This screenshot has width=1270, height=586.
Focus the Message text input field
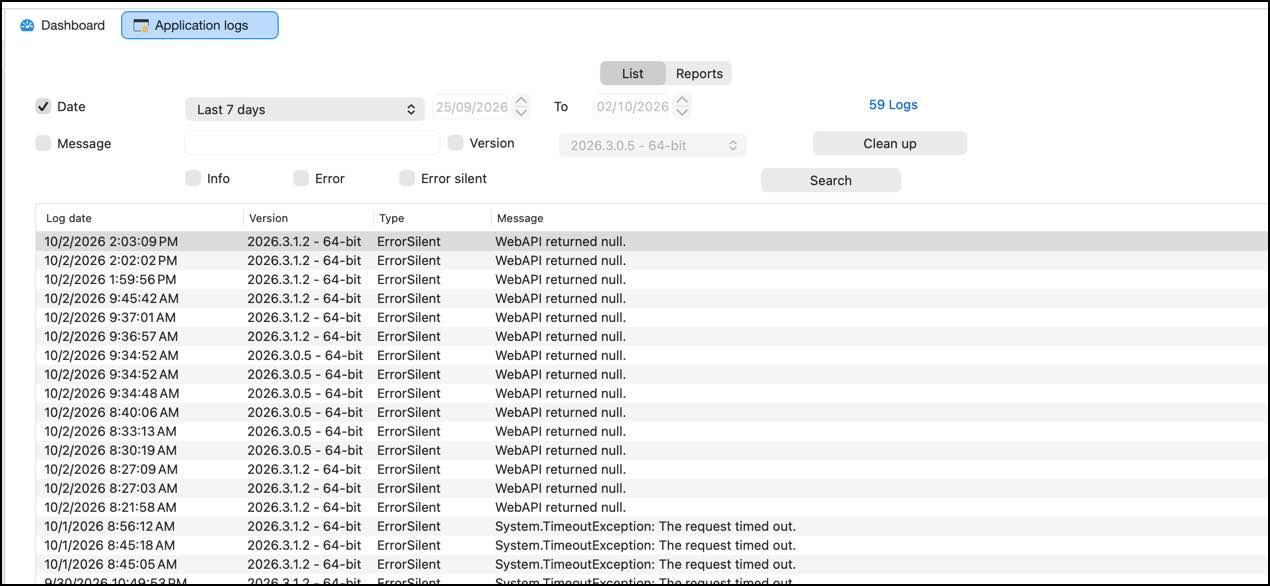coord(312,143)
